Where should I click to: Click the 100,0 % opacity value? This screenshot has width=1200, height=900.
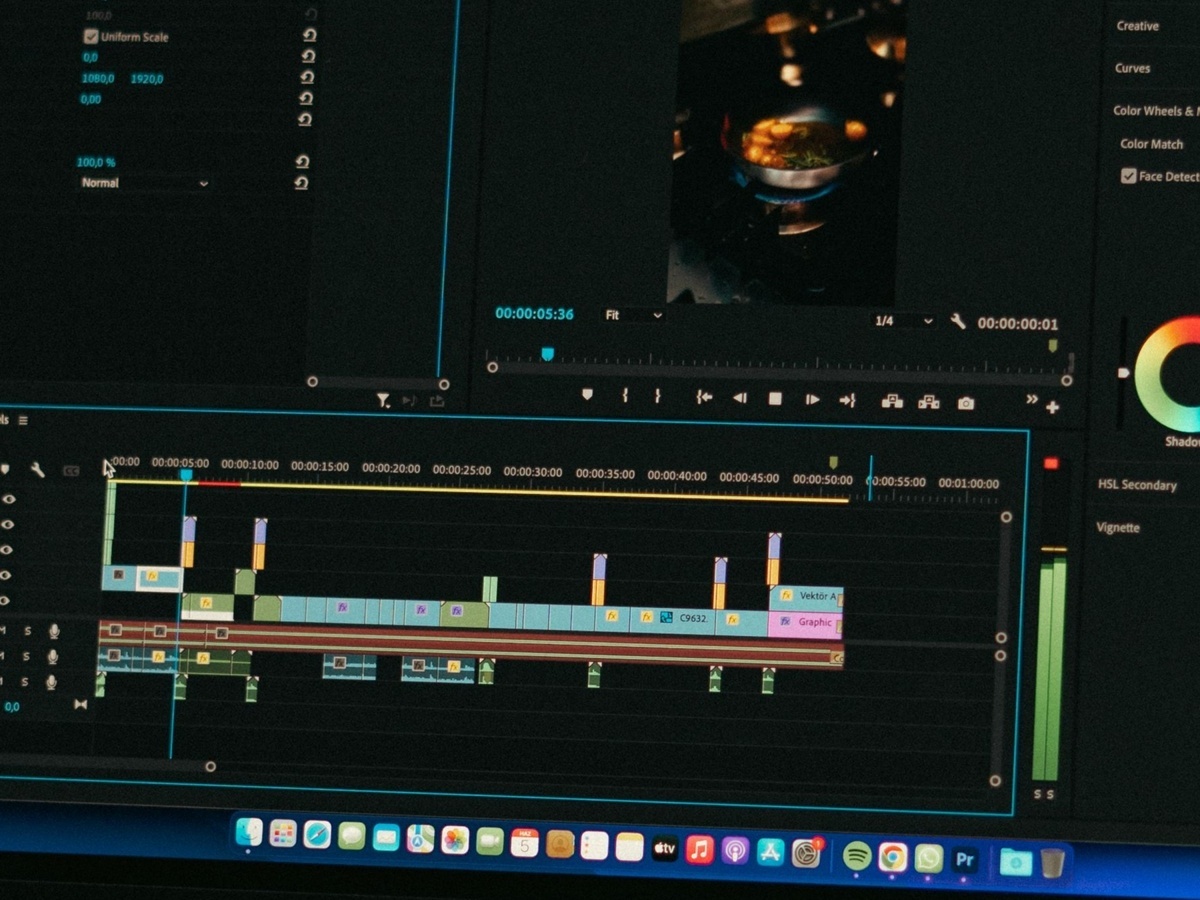click(x=96, y=162)
